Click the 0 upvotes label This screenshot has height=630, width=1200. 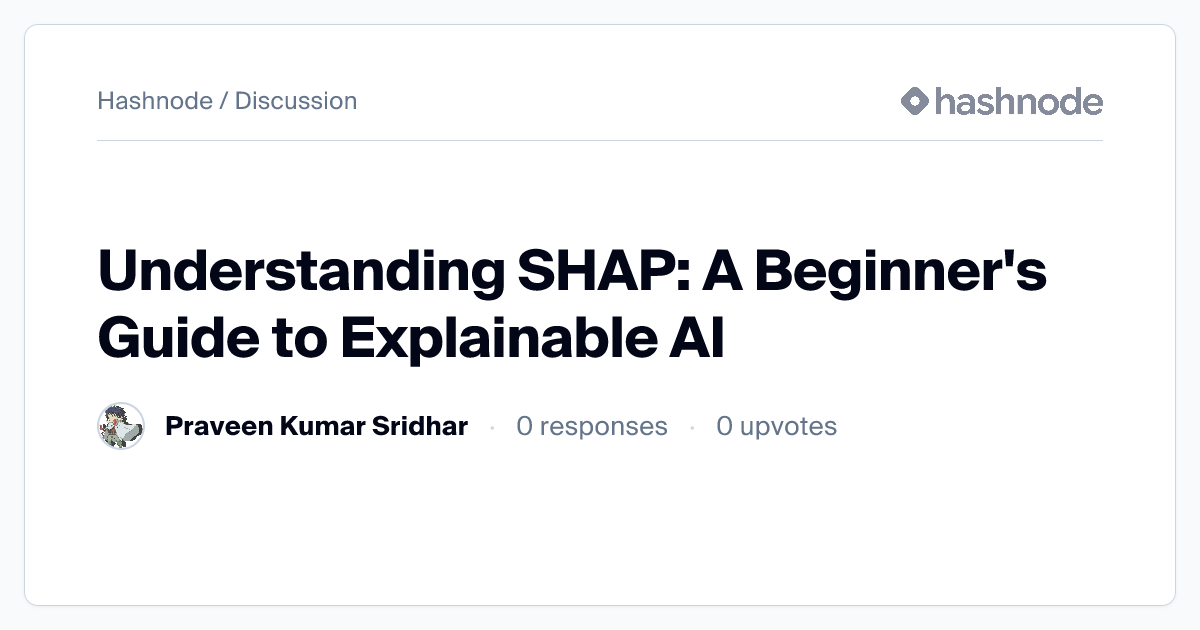pyautogui.click(x=776, y=427)
